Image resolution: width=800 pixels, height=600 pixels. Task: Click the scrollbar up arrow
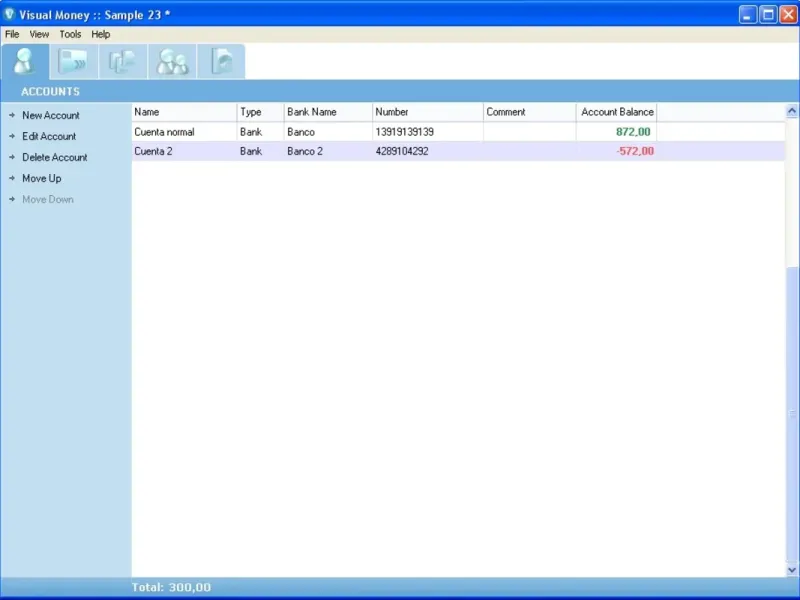coord(792,111)
